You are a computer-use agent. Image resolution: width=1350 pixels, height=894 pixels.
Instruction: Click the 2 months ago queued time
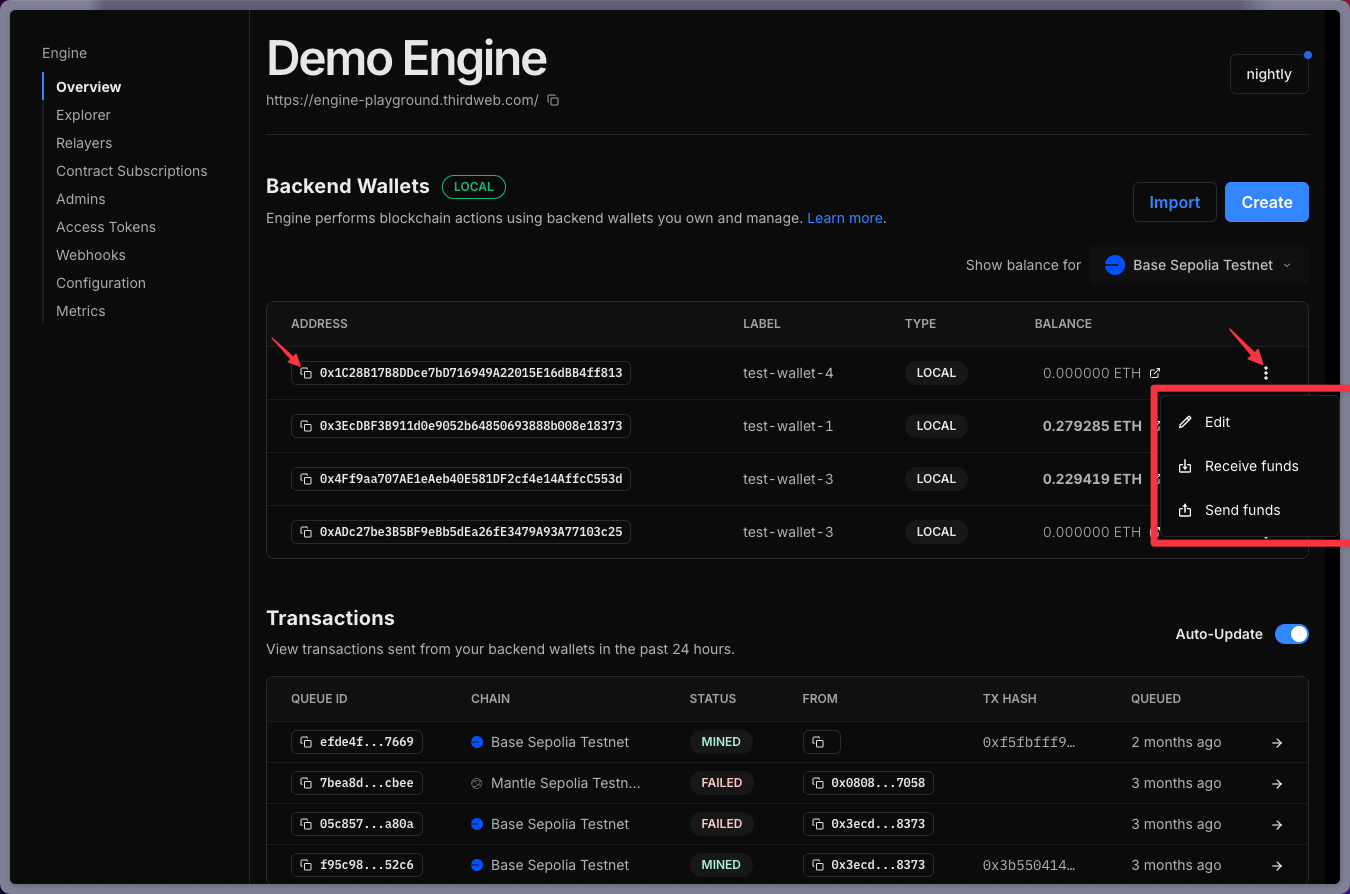tap(1176, 742)
